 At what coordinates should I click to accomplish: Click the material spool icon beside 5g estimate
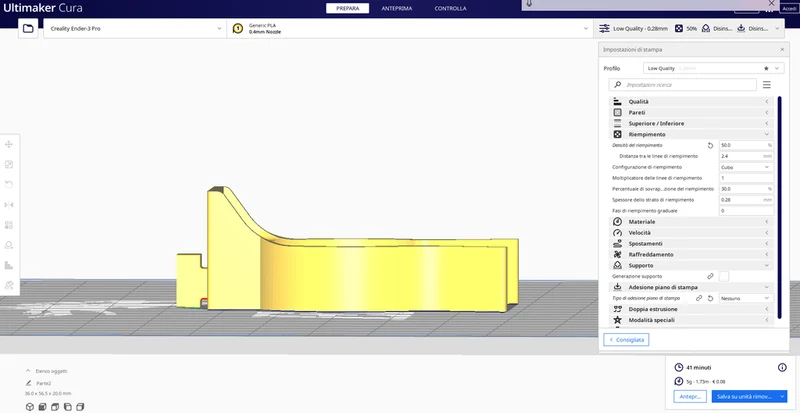click(679, 381)
